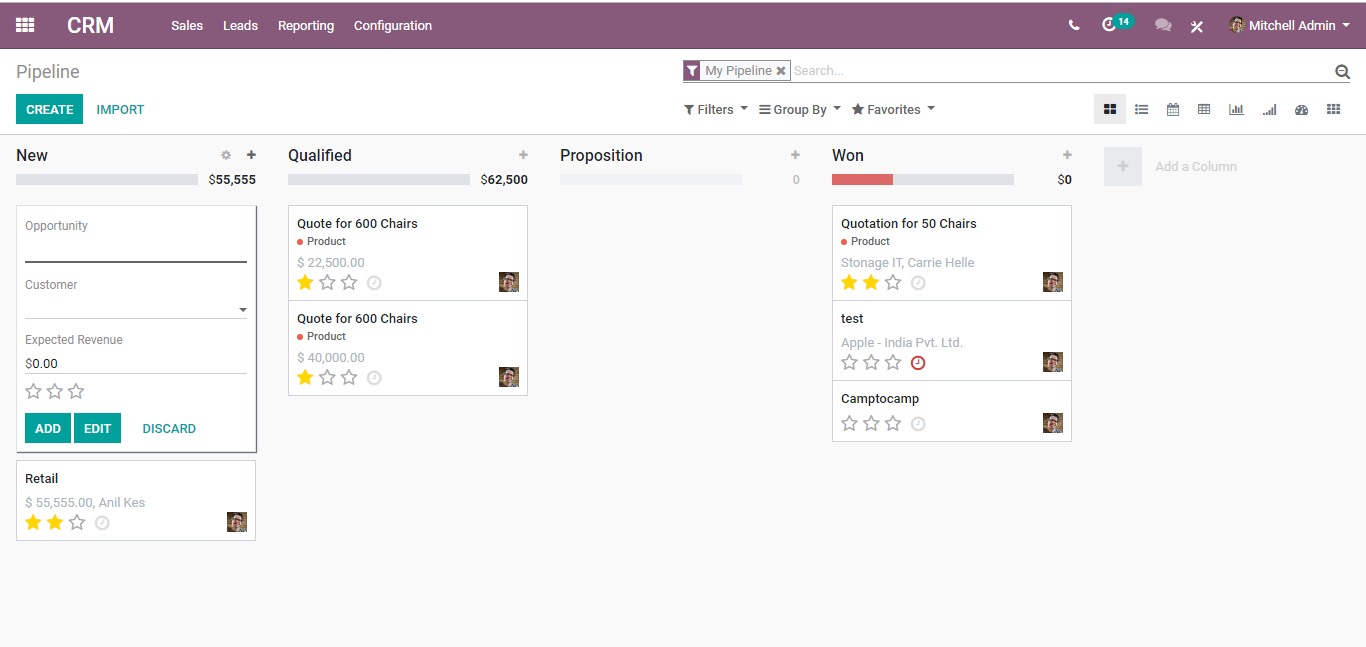
Task: Switch to Dashboard view
Action: (1301, 109)
